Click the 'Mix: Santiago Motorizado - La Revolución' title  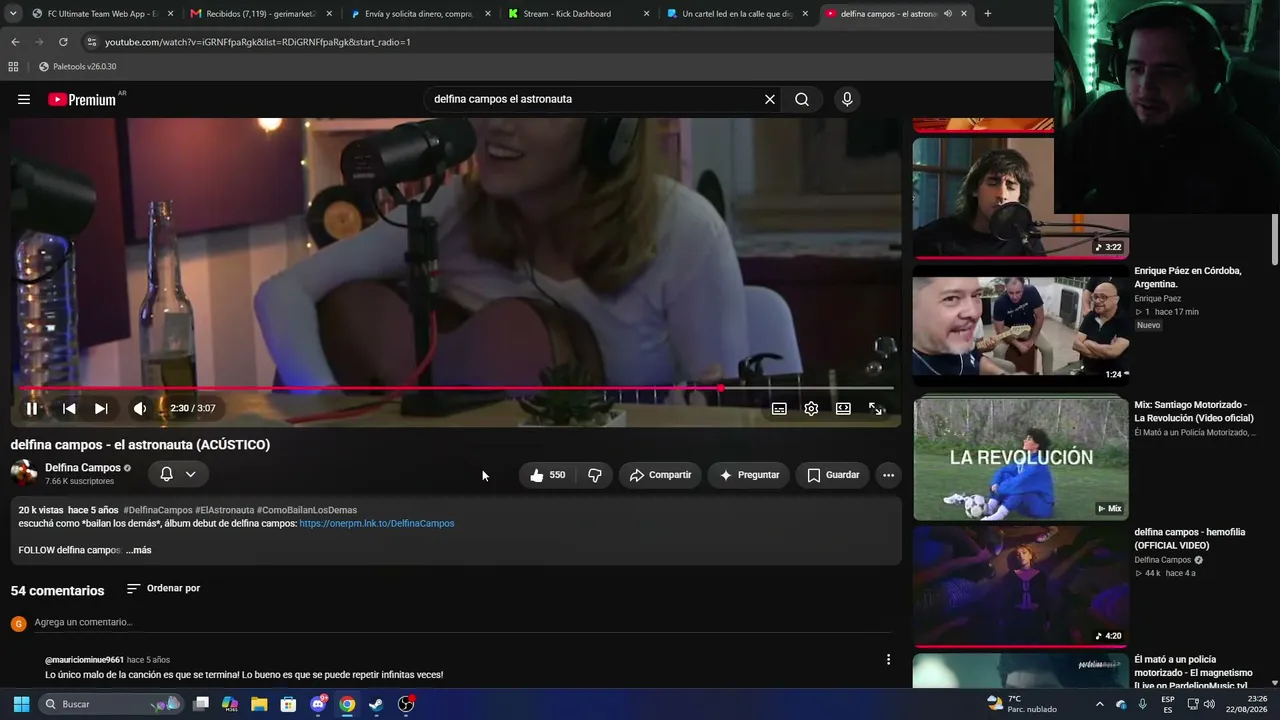[1193, 411]
